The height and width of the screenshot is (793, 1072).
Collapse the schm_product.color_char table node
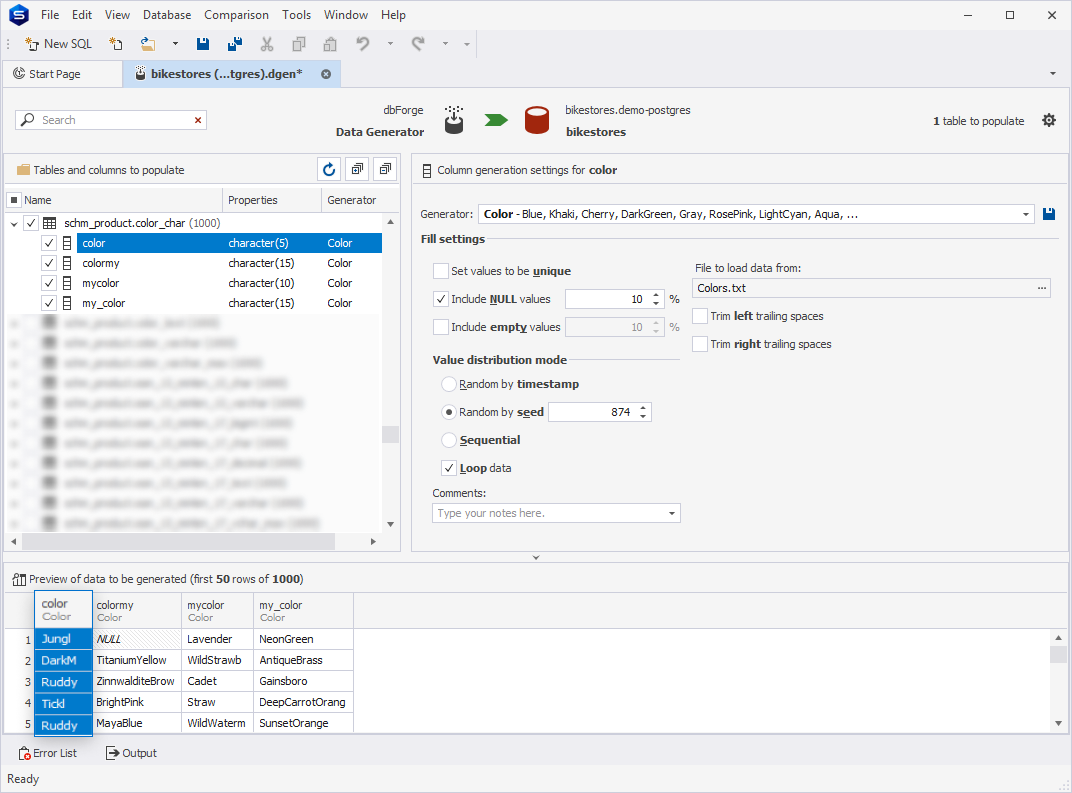pyautogui.click(x=14, y=224)
